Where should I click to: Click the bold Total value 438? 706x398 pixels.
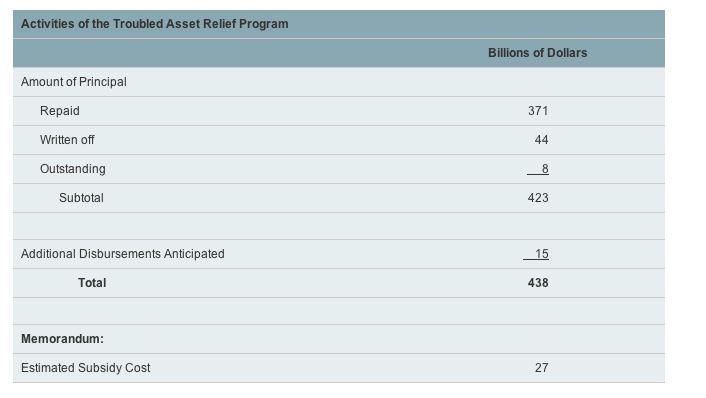tap(538, 283)
